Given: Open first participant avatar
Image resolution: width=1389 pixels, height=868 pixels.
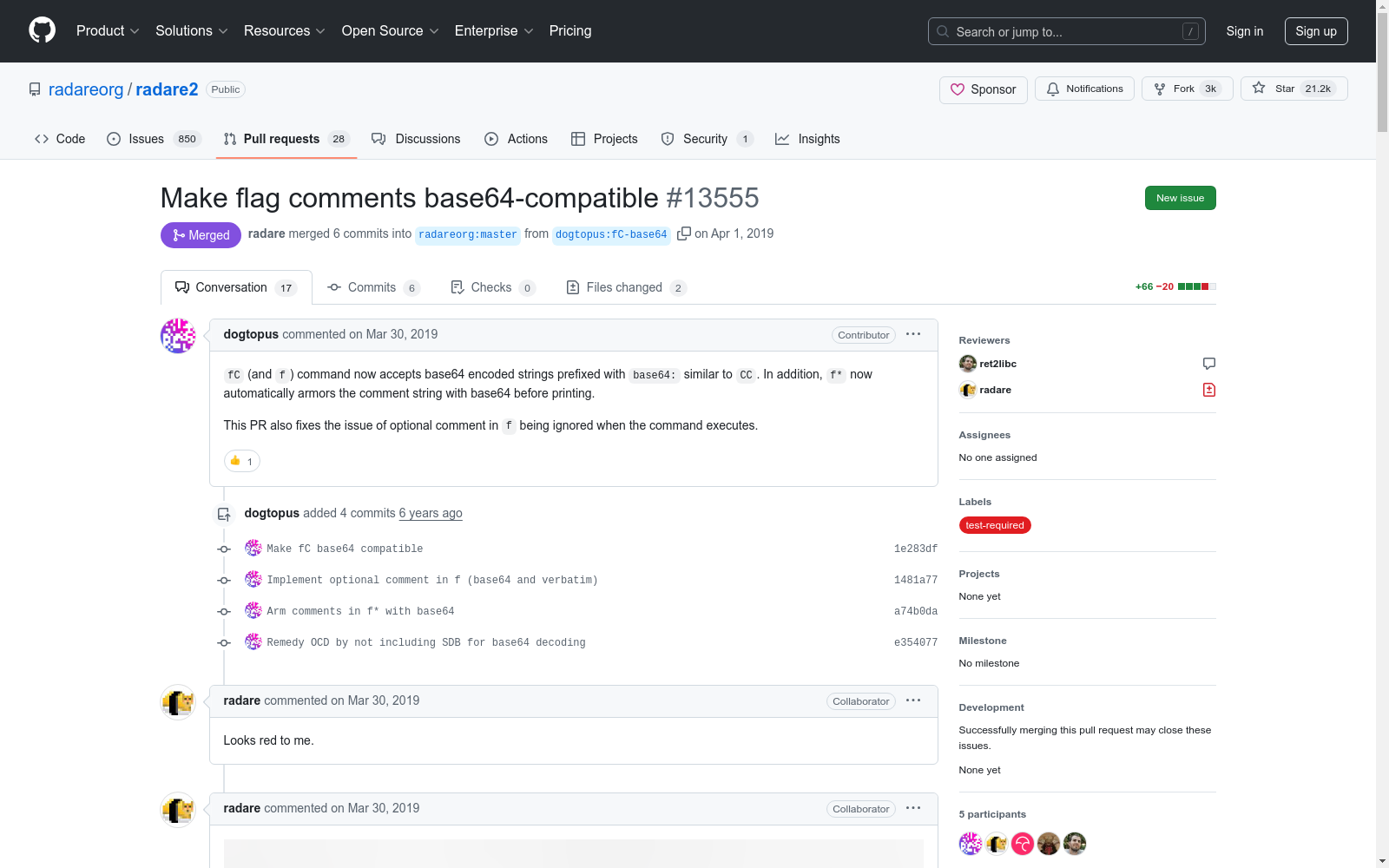Looking at the screenshot, I should [971, 844].
